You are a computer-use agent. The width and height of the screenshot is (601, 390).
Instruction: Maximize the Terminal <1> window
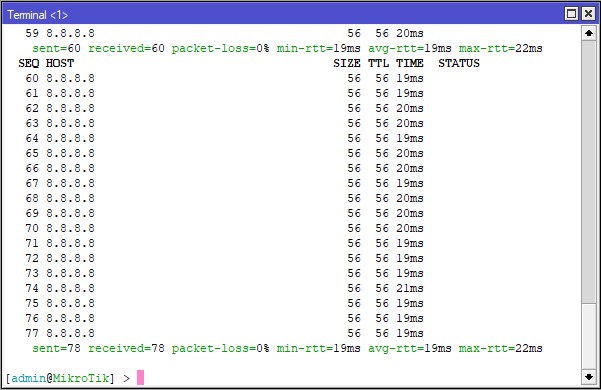click(x=571, y=14)
